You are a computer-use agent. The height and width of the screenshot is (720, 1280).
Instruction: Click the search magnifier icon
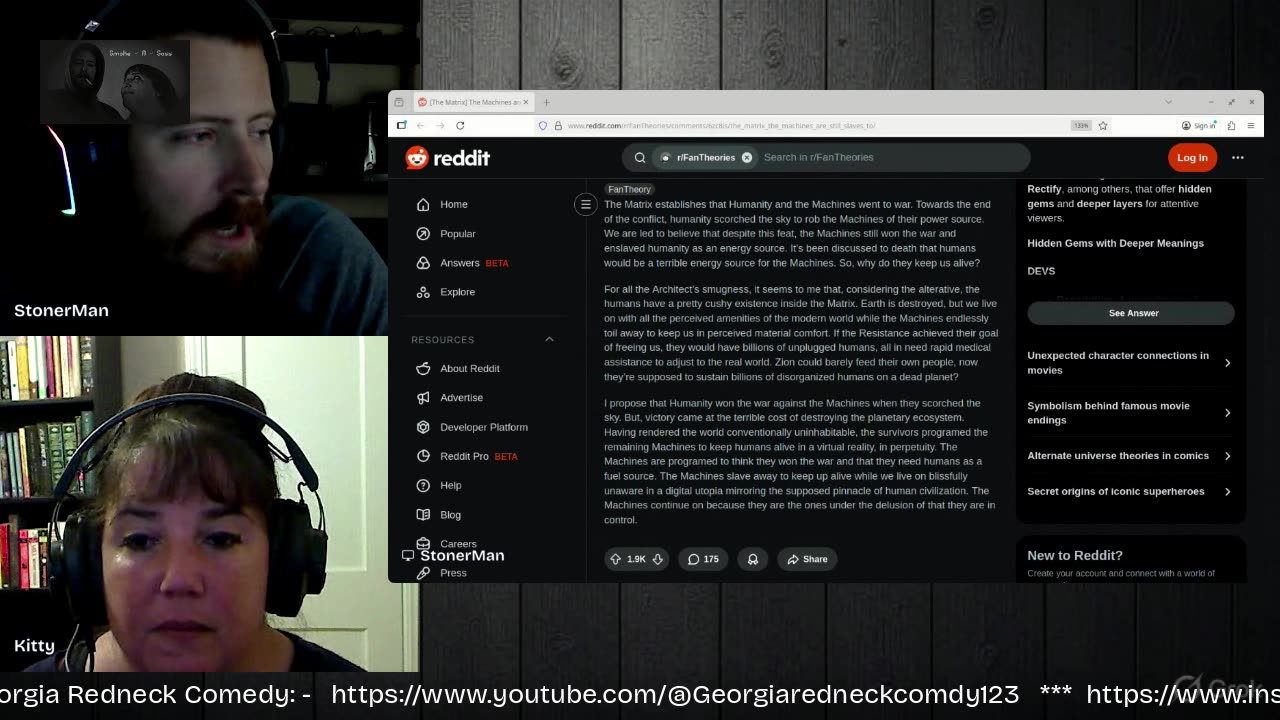[640, 157]
